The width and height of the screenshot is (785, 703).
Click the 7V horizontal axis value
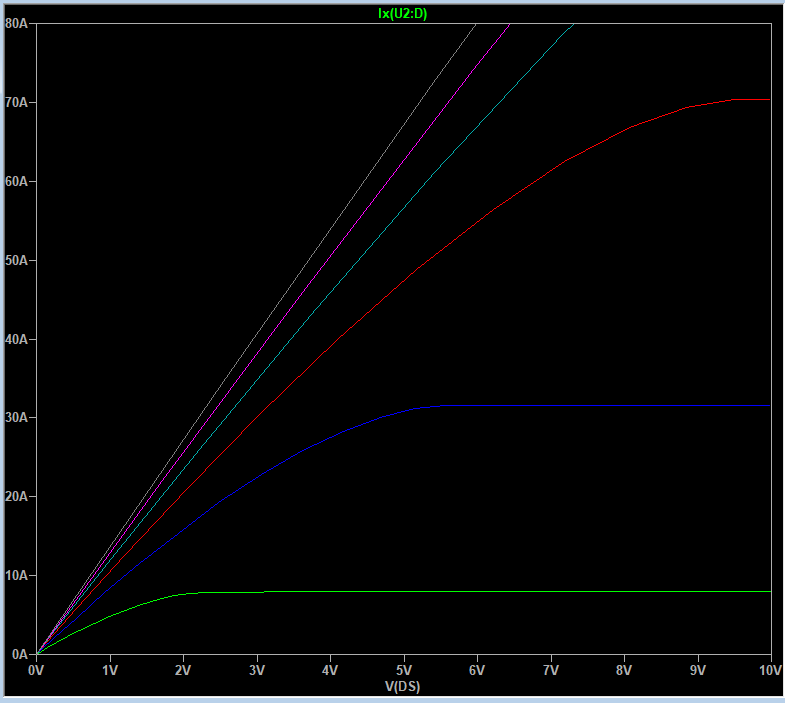[x=551, y=670]
